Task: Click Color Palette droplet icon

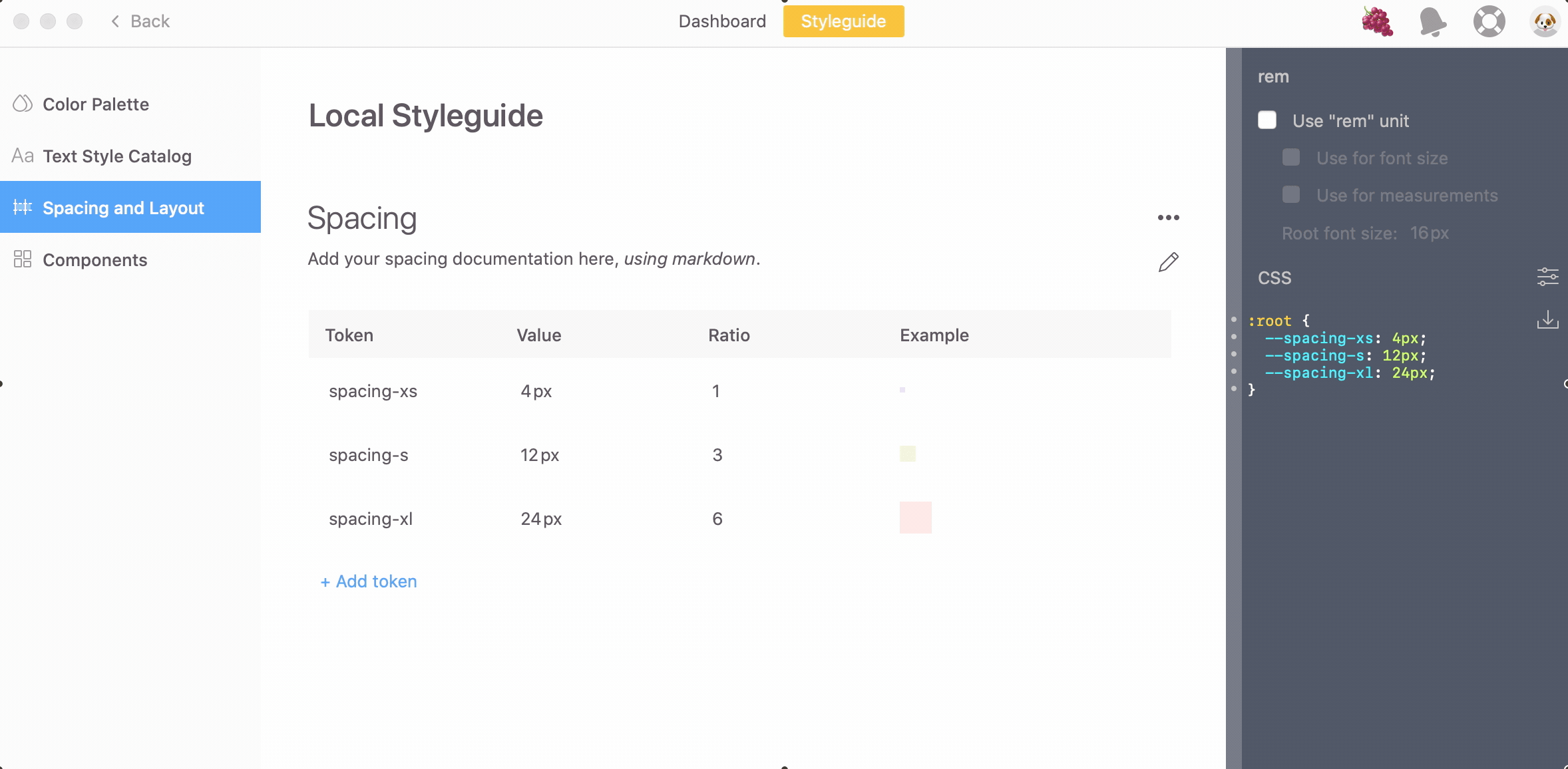Action: (23, 104)
